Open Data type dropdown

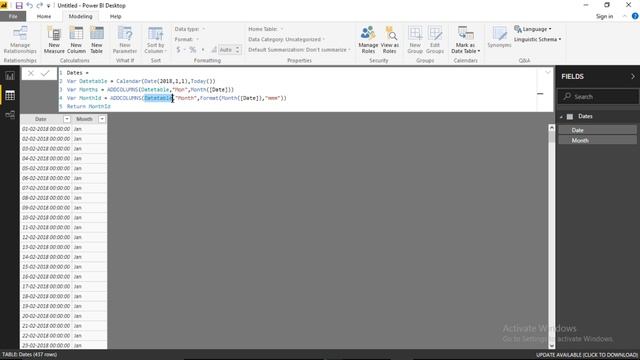pos(190,29)
